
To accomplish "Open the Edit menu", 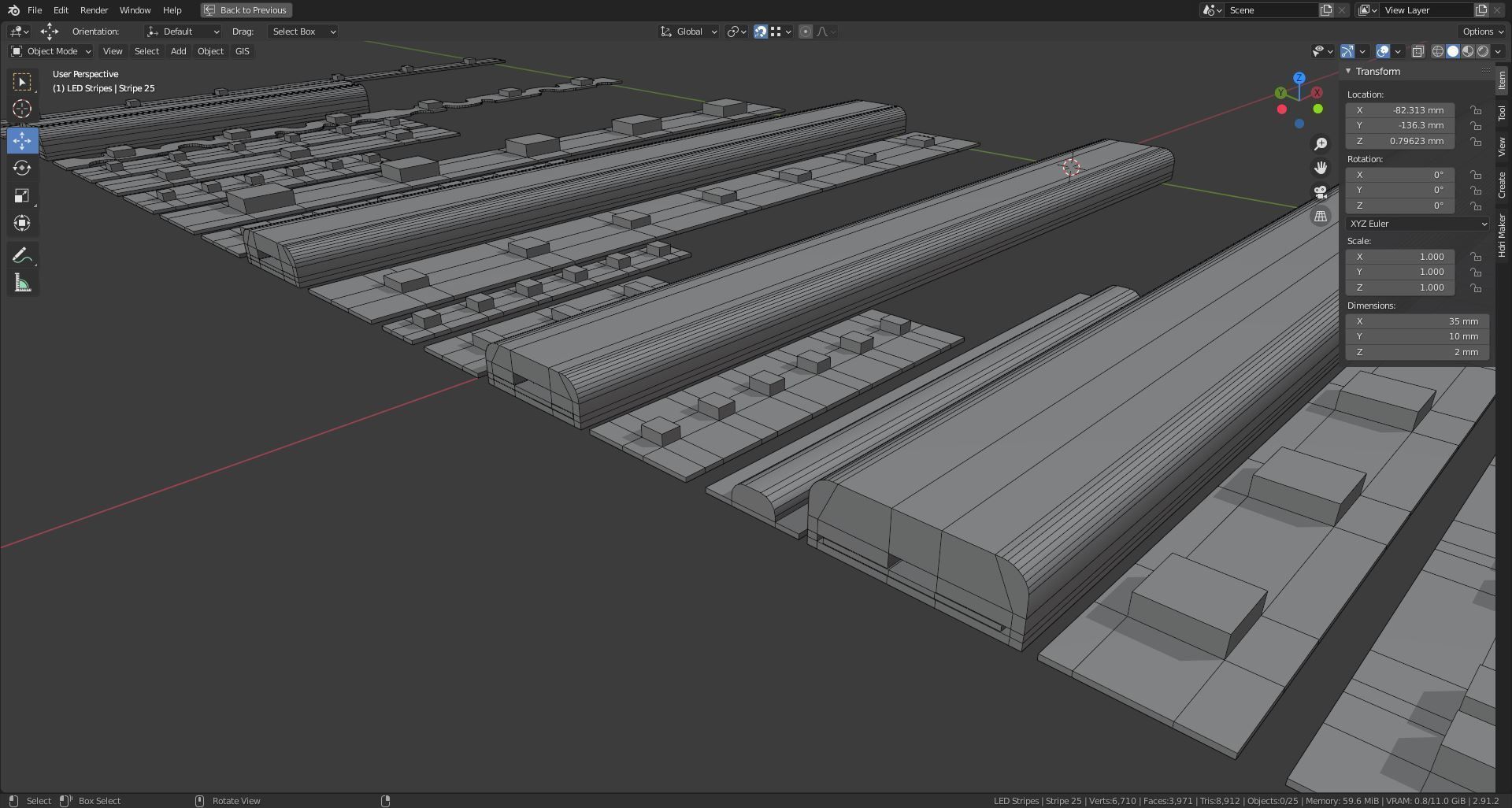I will pos(61,10).
